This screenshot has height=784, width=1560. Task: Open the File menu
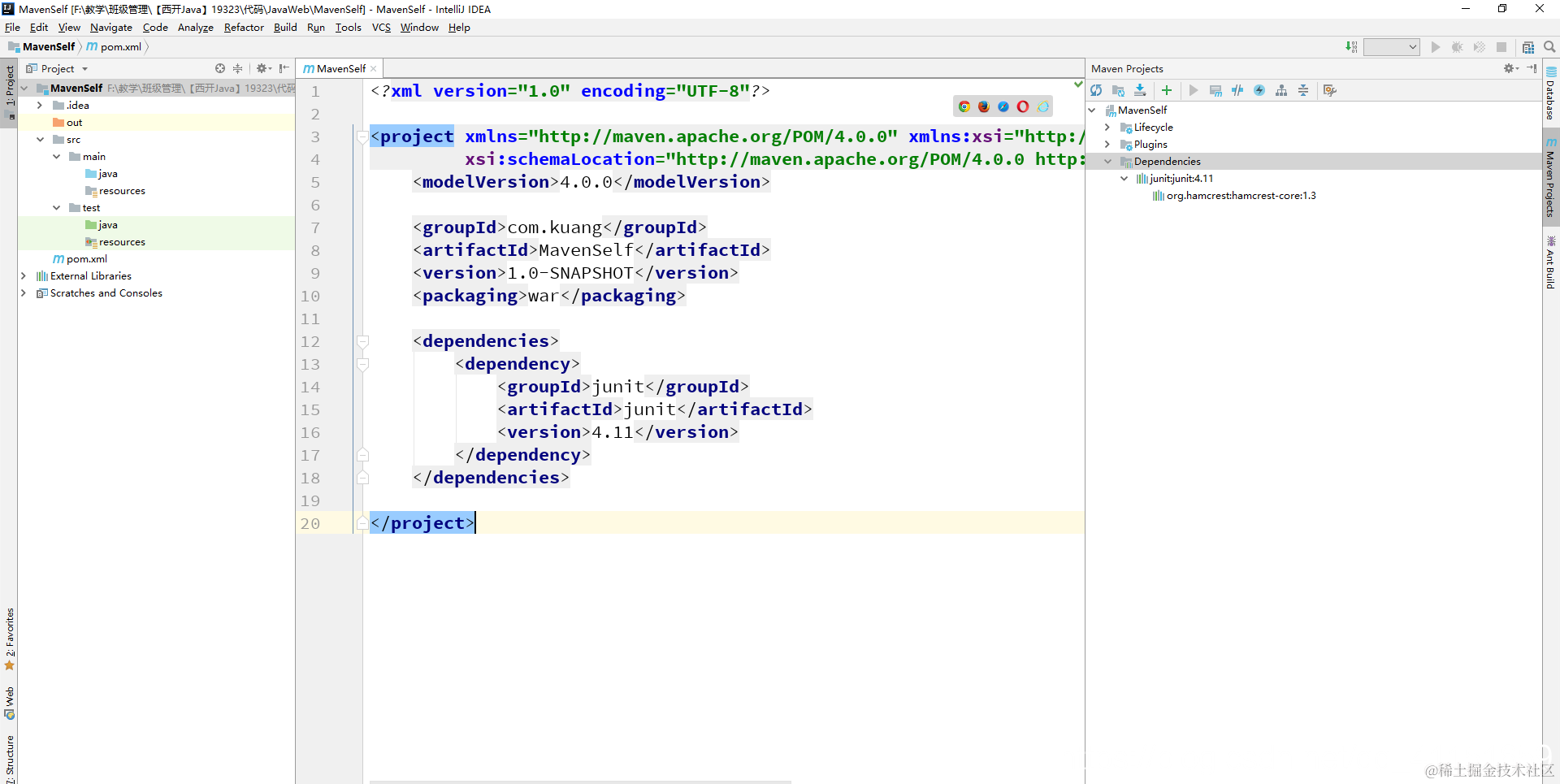[x=12, y=28]
